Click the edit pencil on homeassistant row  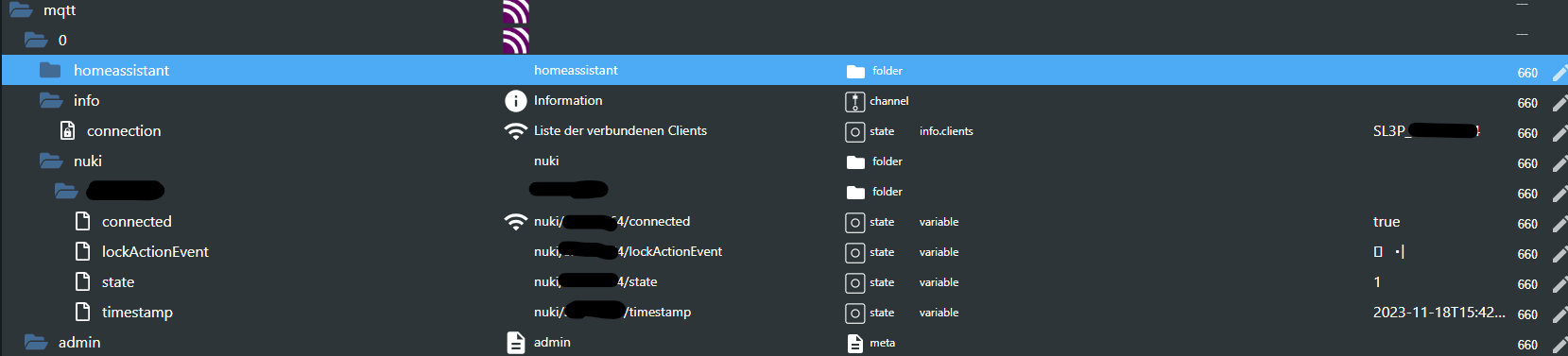1559,73
